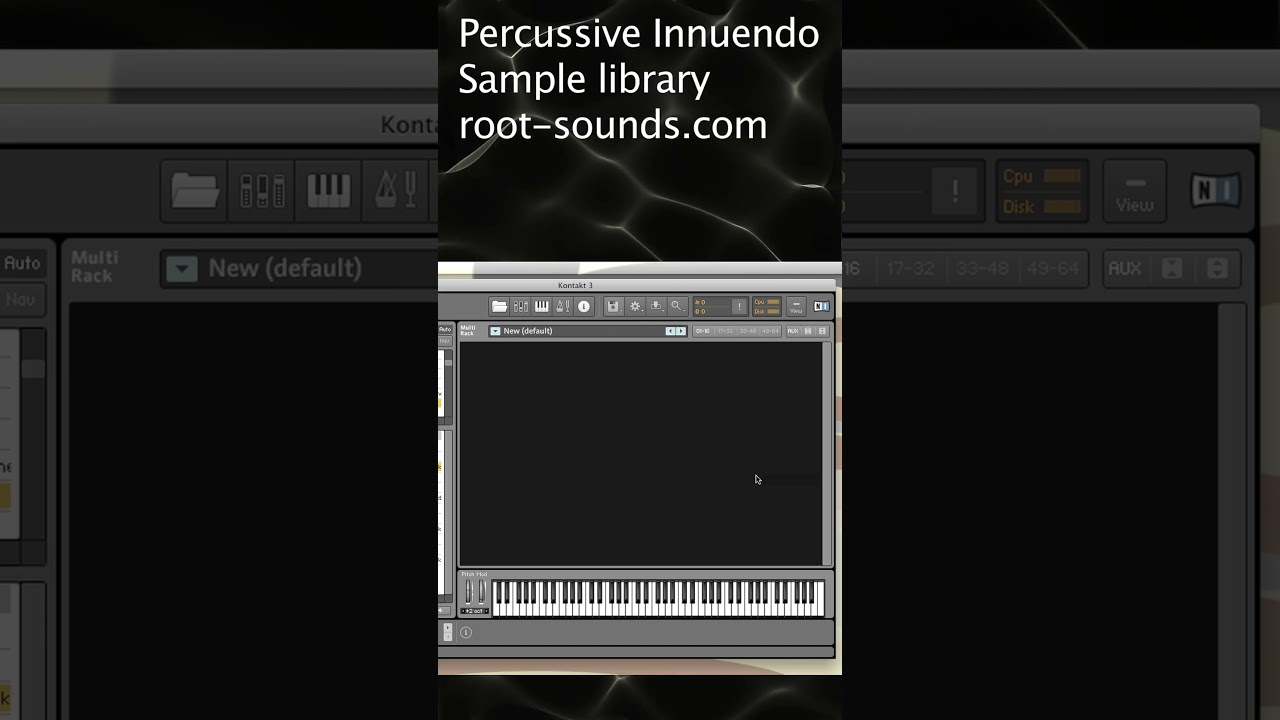Click the round Info icon in top toolbar
The image size is (1280, 720).
tap(584, 306)
